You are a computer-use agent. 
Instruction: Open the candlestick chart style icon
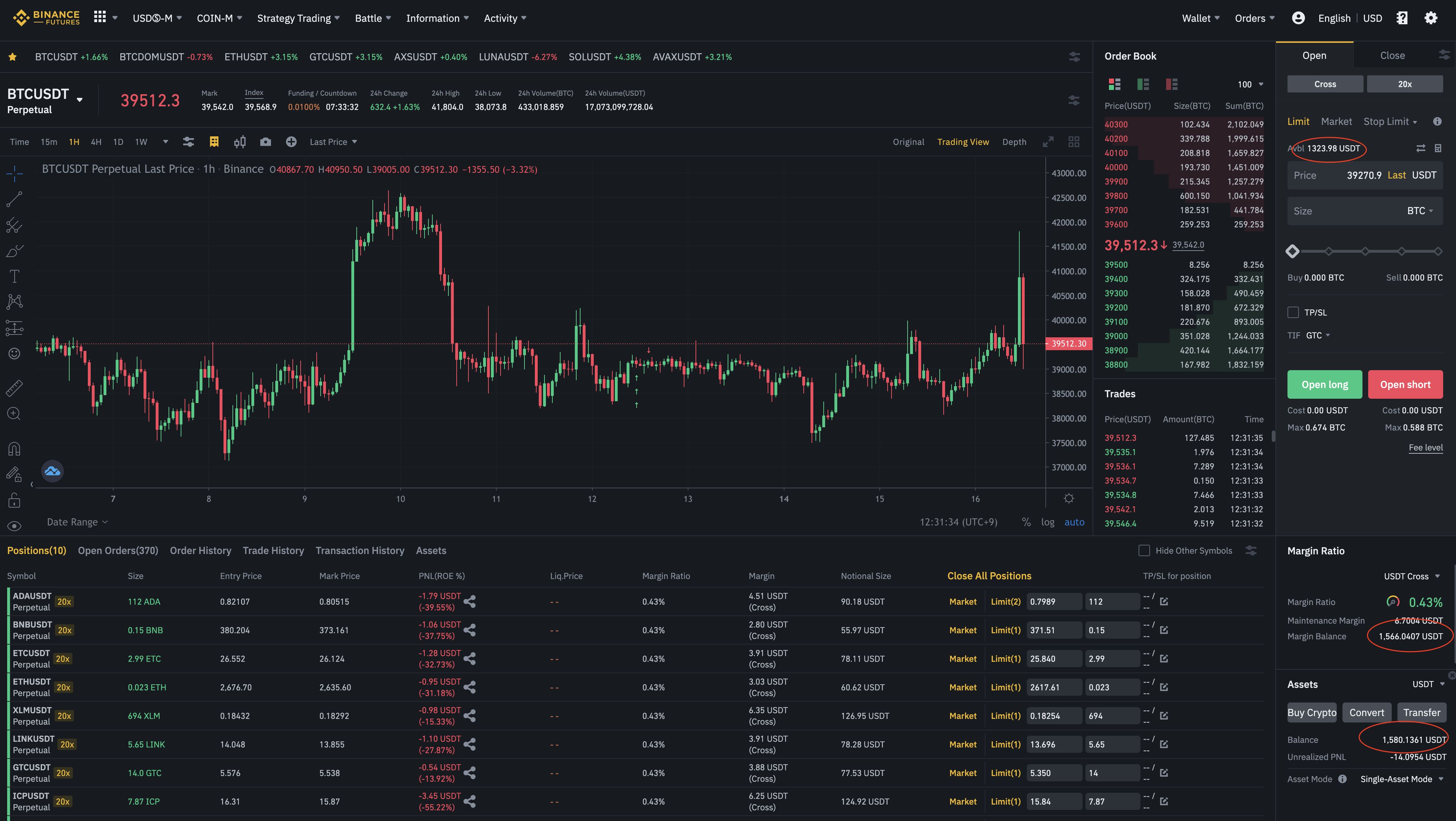tap(240, 142)
